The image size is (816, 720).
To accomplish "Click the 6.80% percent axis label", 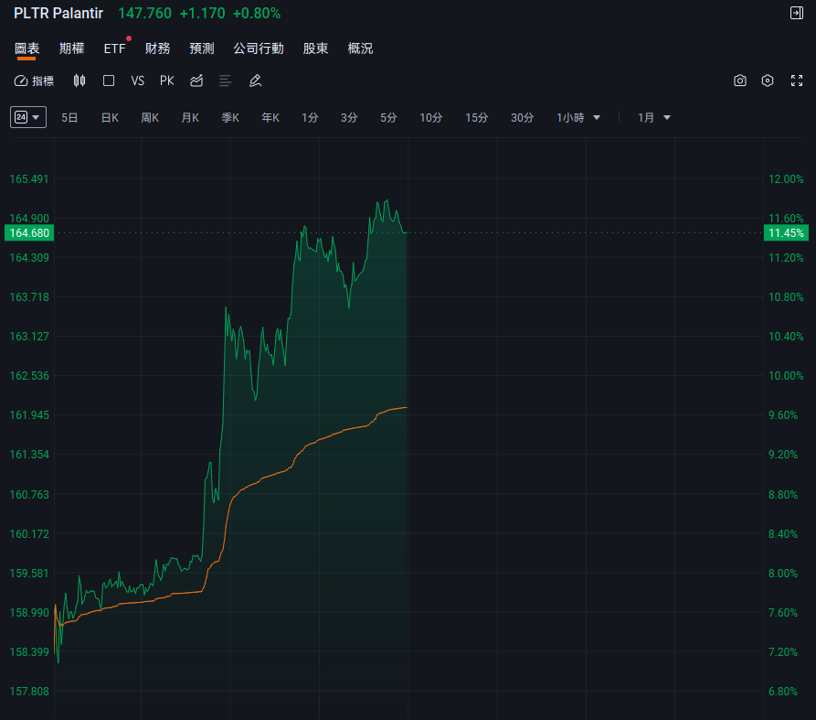I will 783,691.
